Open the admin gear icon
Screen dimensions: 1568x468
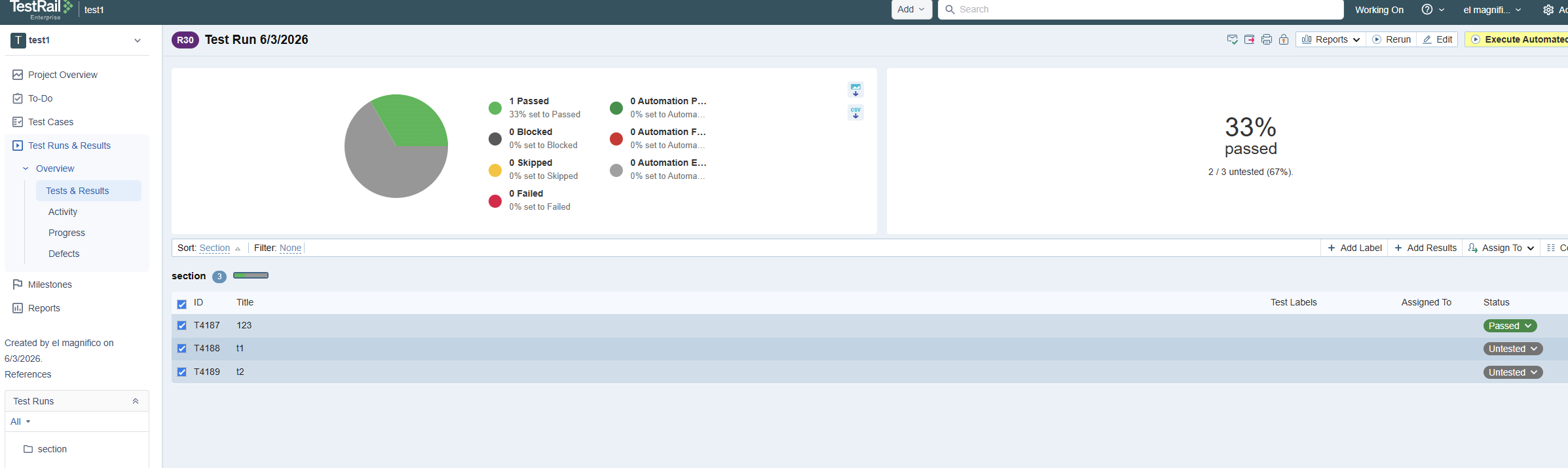(x=1548, y=10)
